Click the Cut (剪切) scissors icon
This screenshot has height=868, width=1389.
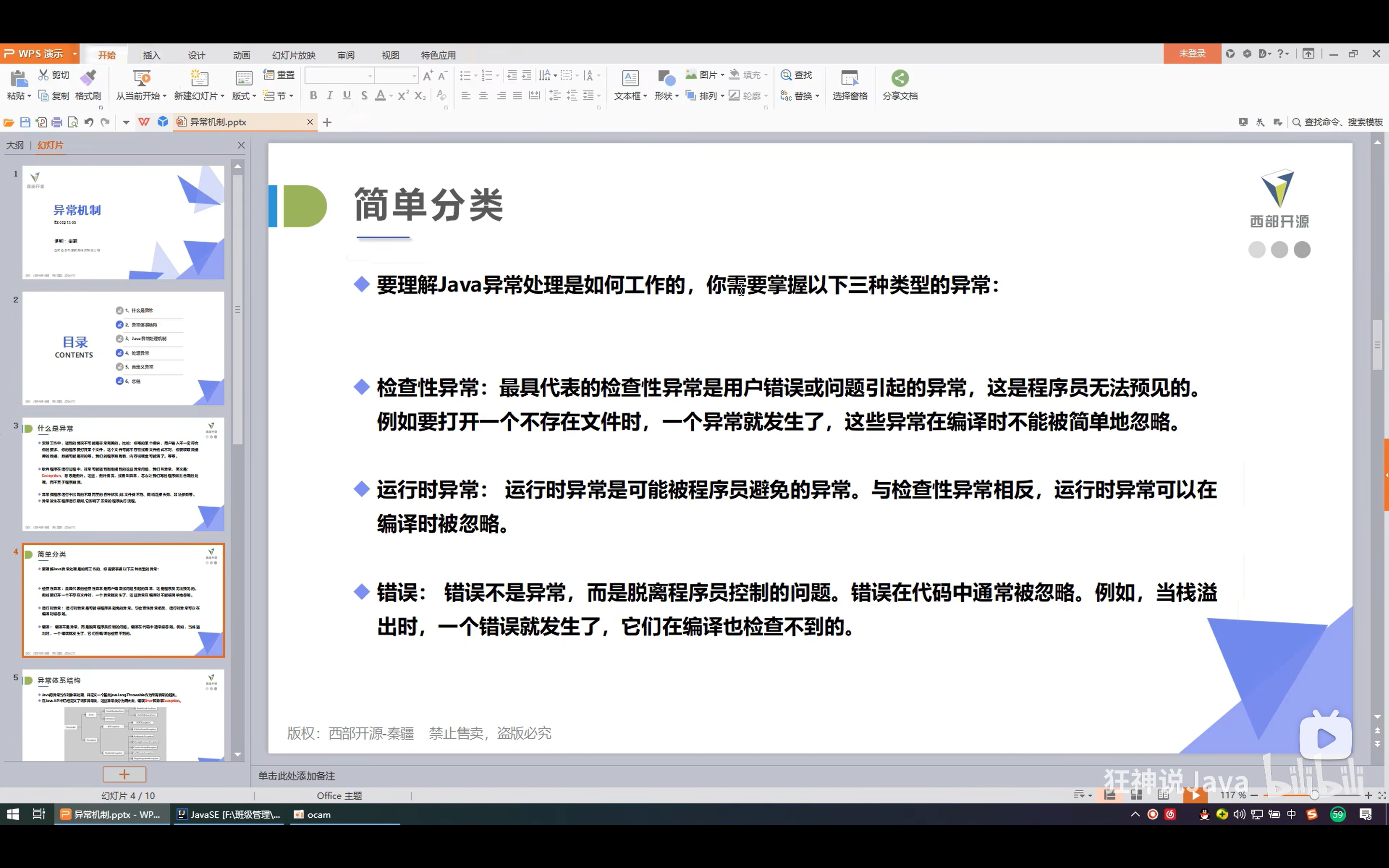(43, 75)
